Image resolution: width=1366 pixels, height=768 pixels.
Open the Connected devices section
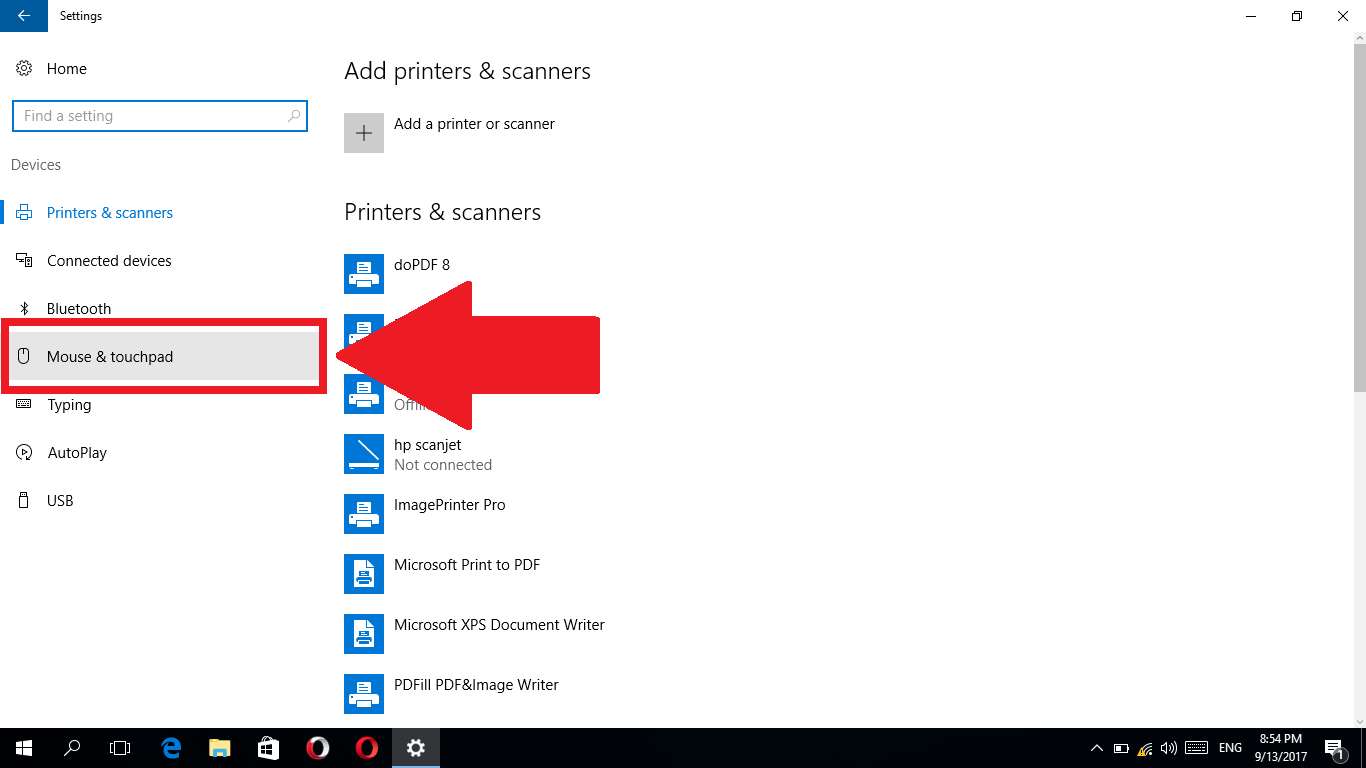coord(160,261)
